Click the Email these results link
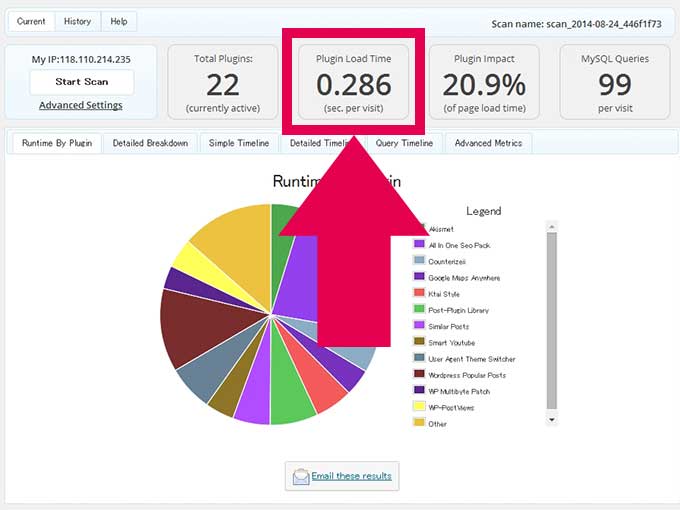Image resolution: width=680 pixels, height=510 pixels. click(x=351, y=476)
